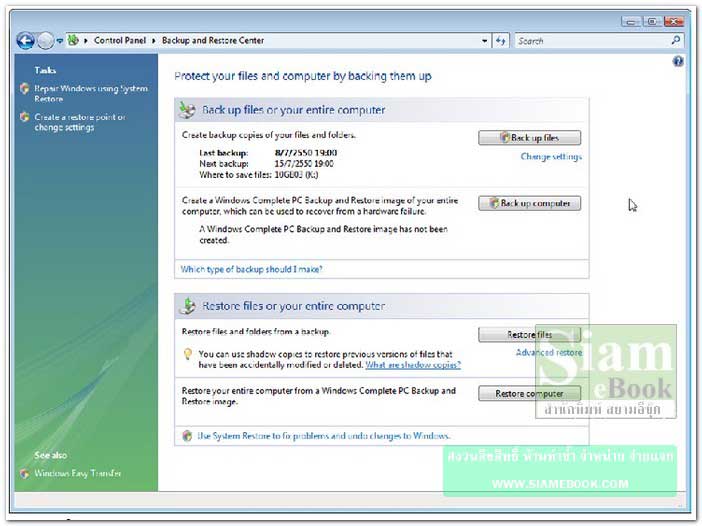Click the magnifier search icon
Image resolution: width=702 pixels, height=526 pixels.
(676, 40)
